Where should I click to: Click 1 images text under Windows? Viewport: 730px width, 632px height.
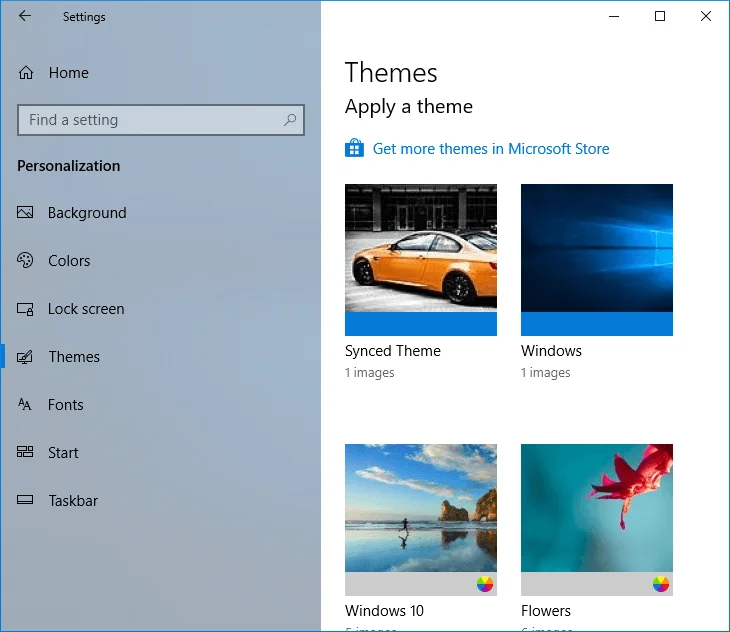coord(546,373)
